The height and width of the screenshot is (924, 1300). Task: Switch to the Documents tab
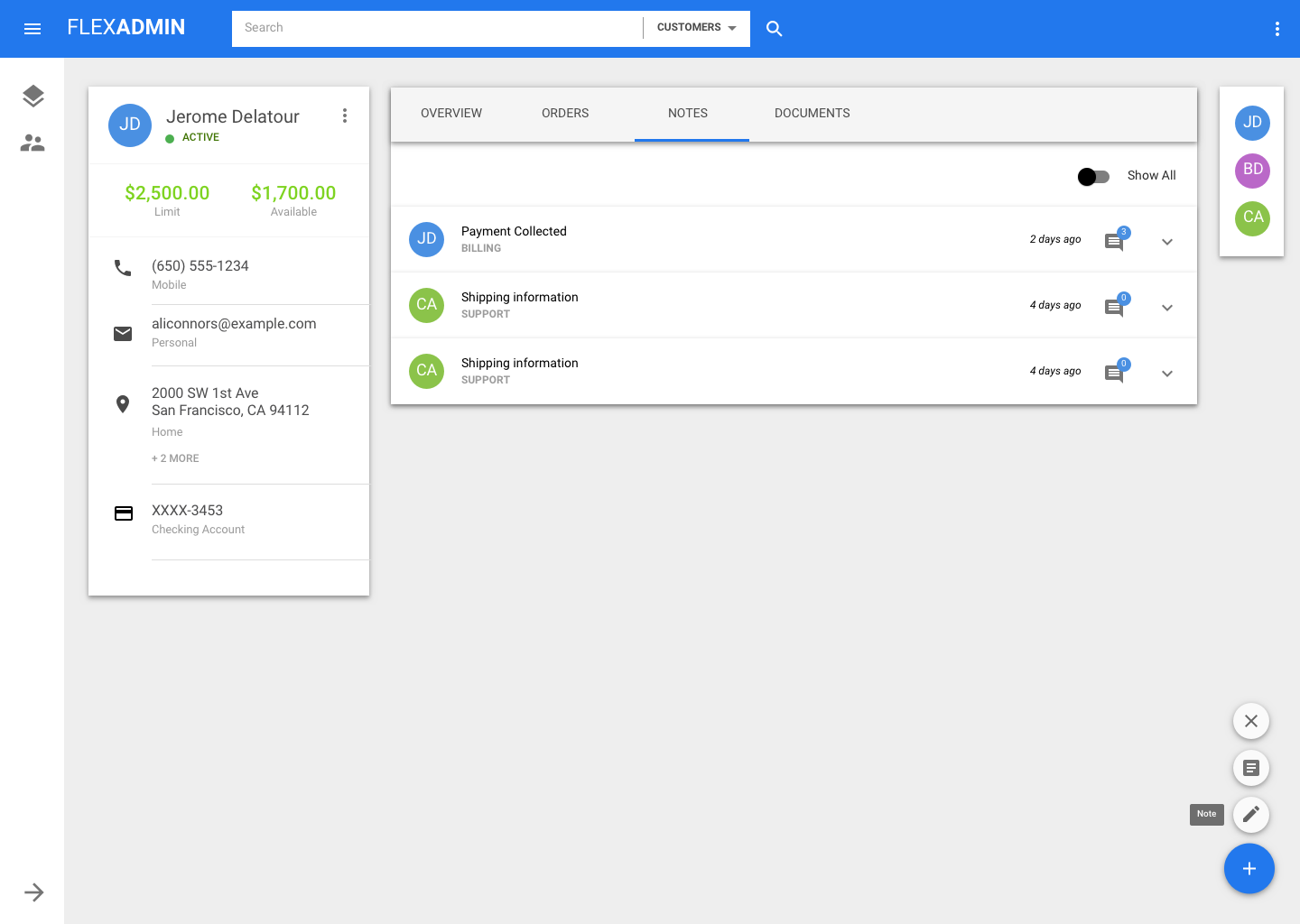[812, 114]
